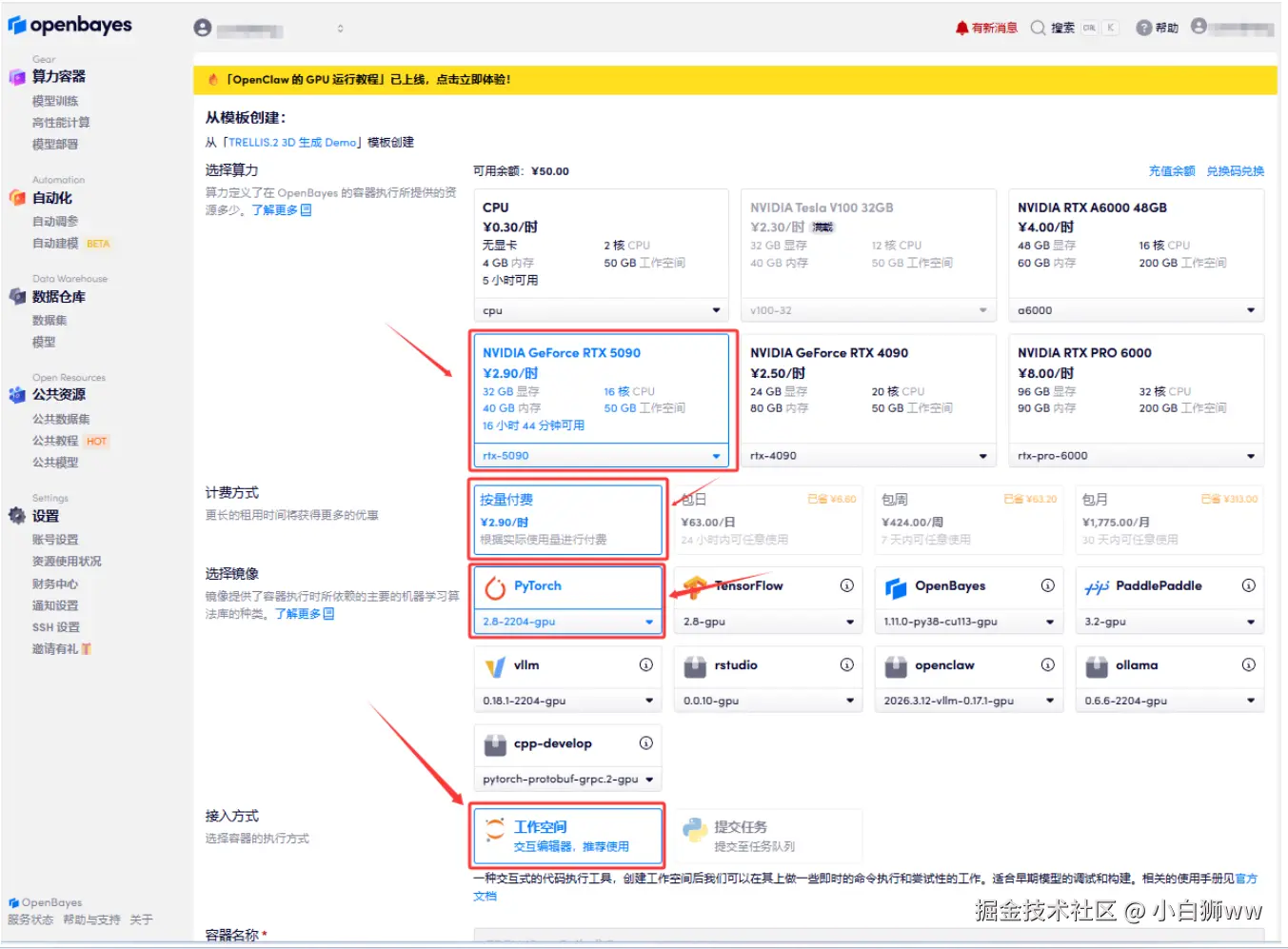This screenshot has height=949, width=1288.
Task: Open the account switcher next to username
Action: pos(340,29)
